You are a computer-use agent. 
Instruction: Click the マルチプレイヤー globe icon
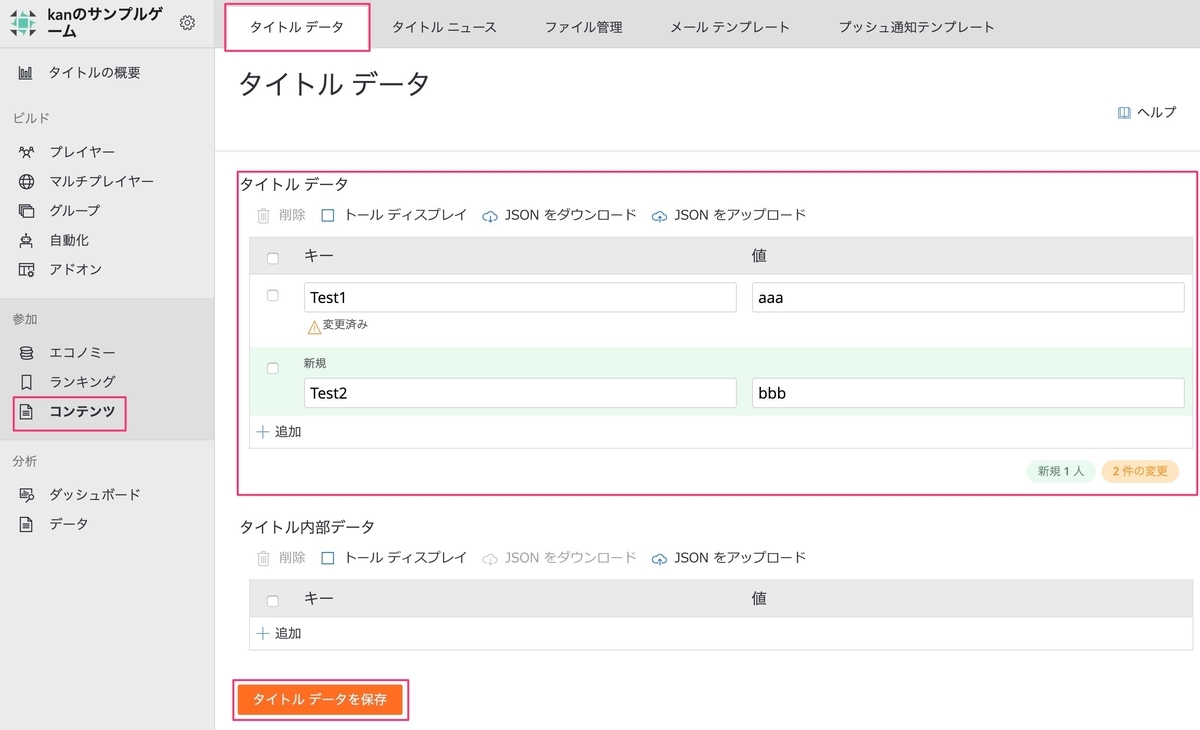pos(26,181)
